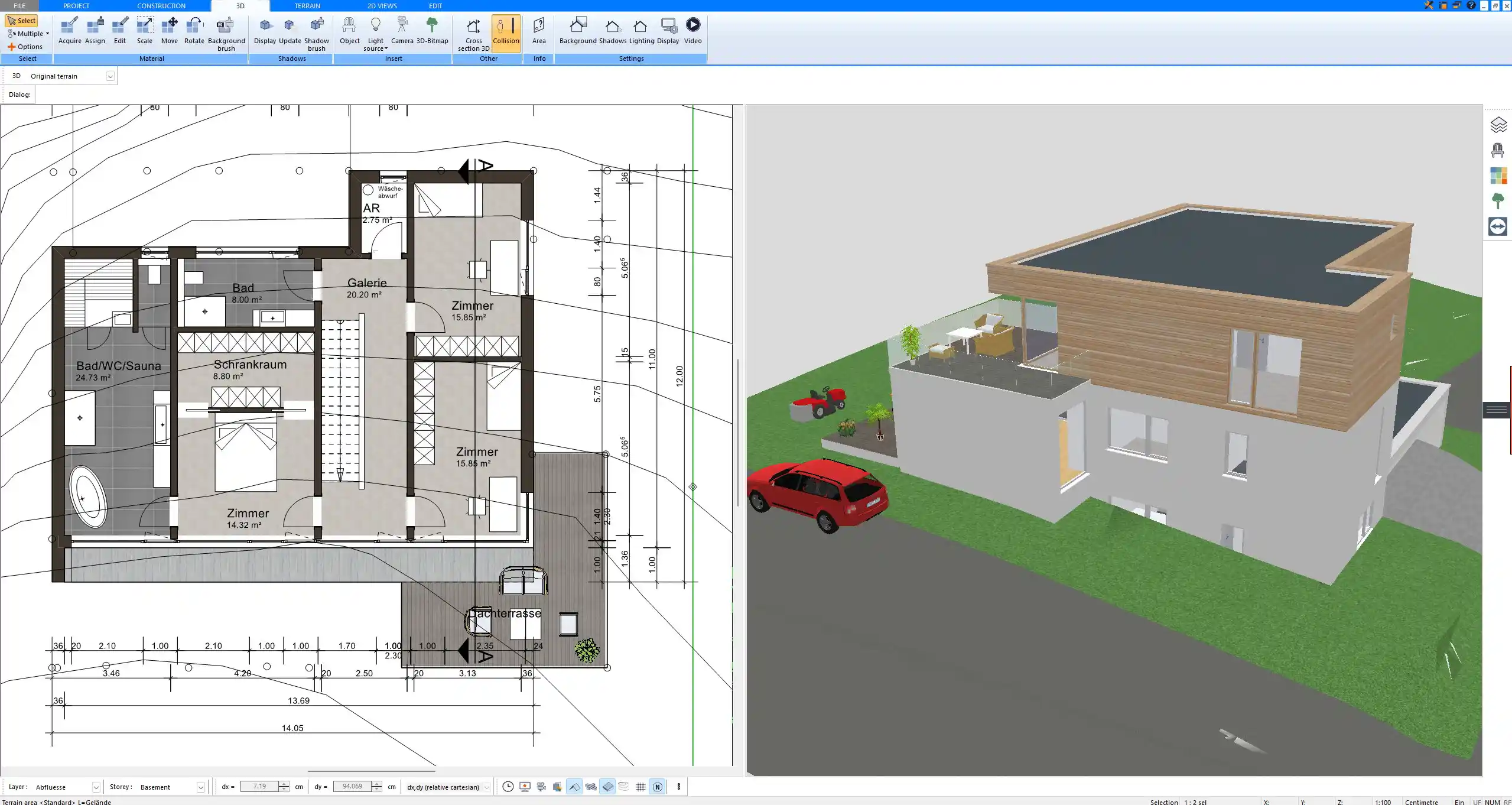Click the Options button
The width and height of the screenshot is (1512, 805).
click(x=25, y=47)
